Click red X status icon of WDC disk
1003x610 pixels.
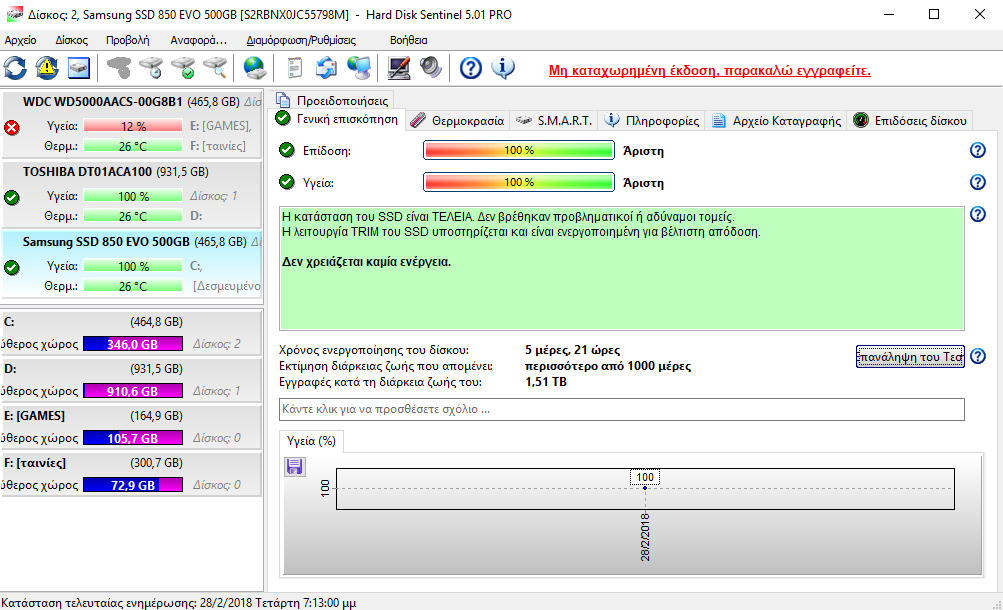tap(12, 128)
